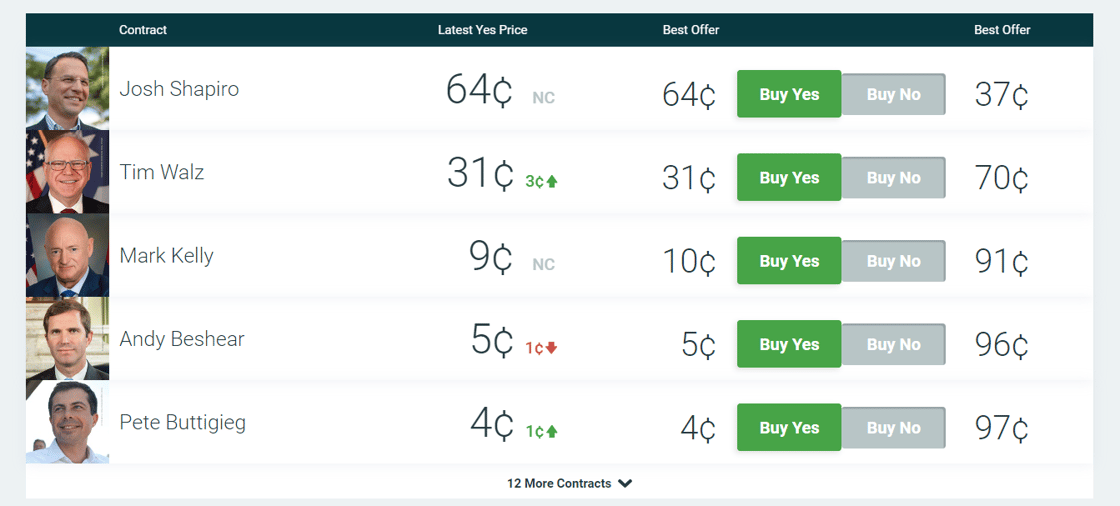Buy No on Josh Shapiro
Screen dimensions: 1120x506
[x=893, y=95]
